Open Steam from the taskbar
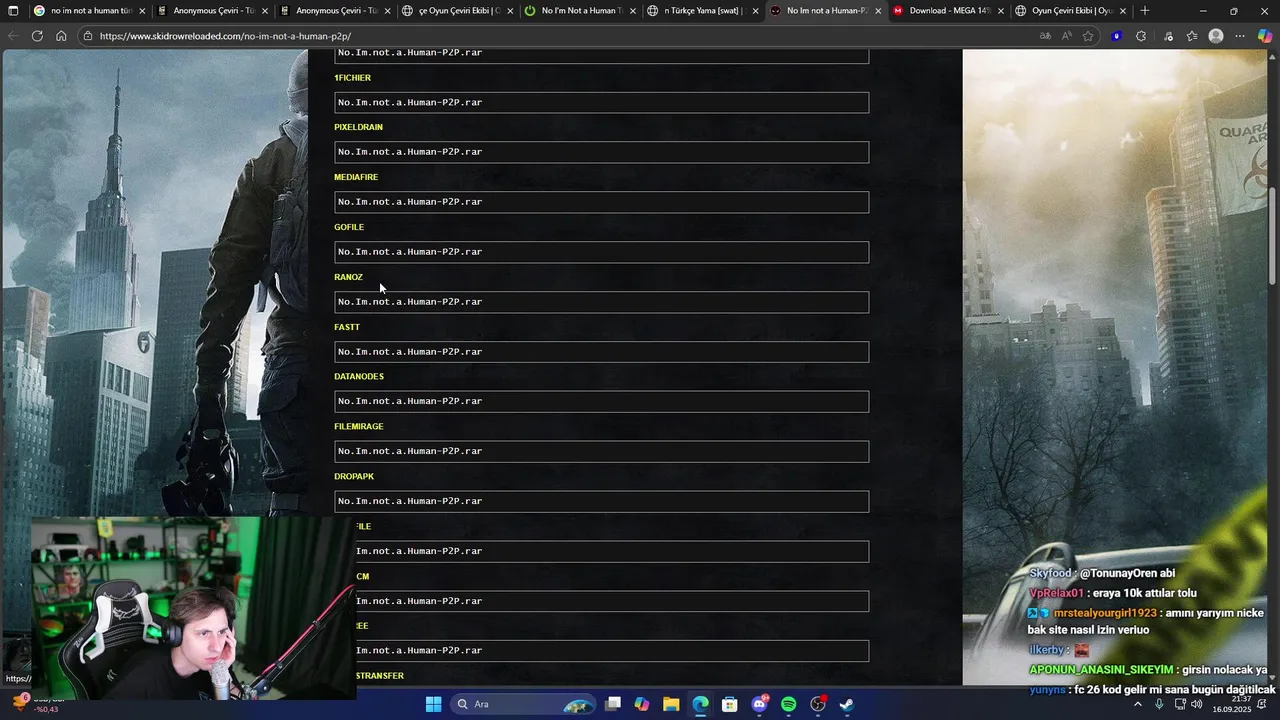Viewport: 1280px width, 720px height. click(x=846, y=704)
